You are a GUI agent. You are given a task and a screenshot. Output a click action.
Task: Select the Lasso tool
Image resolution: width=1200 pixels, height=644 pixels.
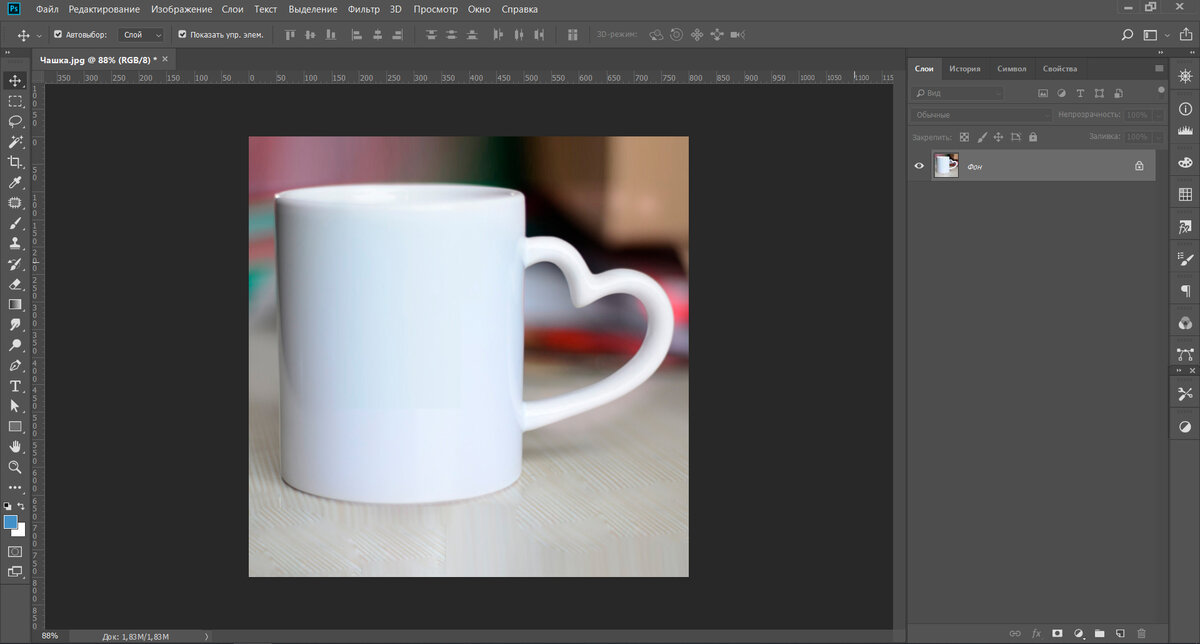tap(15, 121)
